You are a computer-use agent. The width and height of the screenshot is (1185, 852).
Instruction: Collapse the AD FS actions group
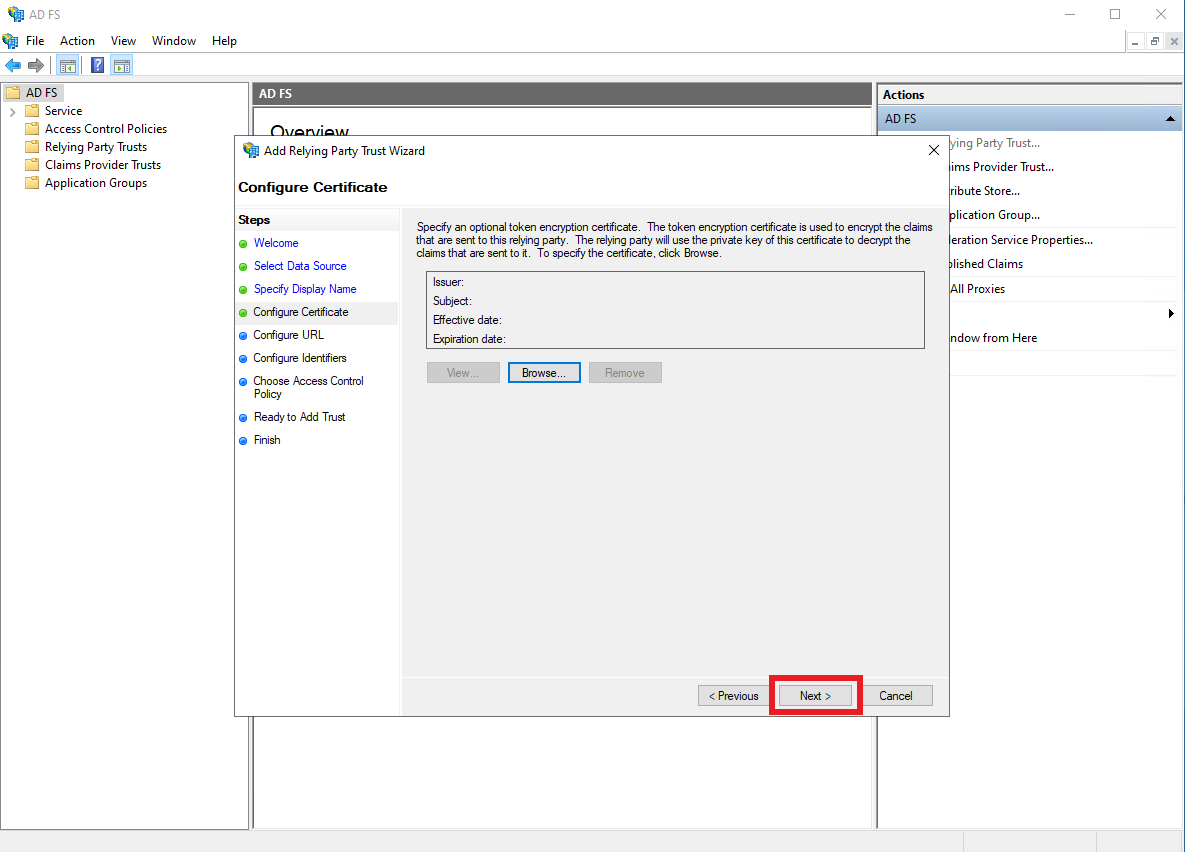pos(1169,118)
